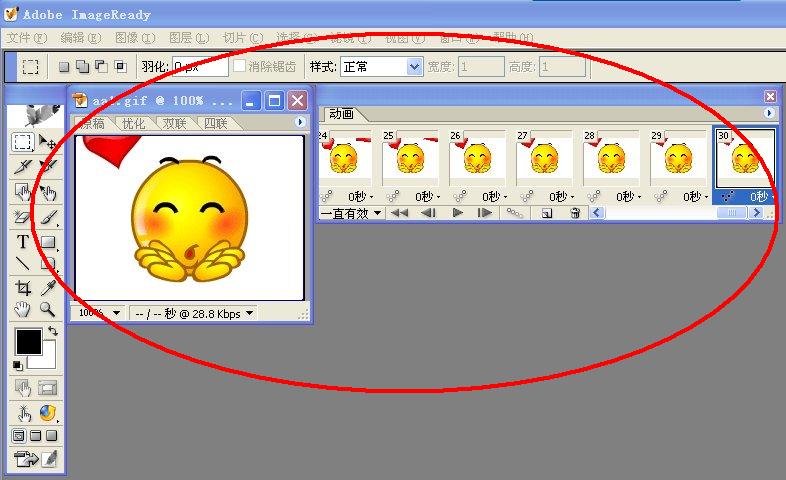This screenshot has height=480, width=786.
Task: Choose Subtract from Selection mode
Action: coord(101,67)
